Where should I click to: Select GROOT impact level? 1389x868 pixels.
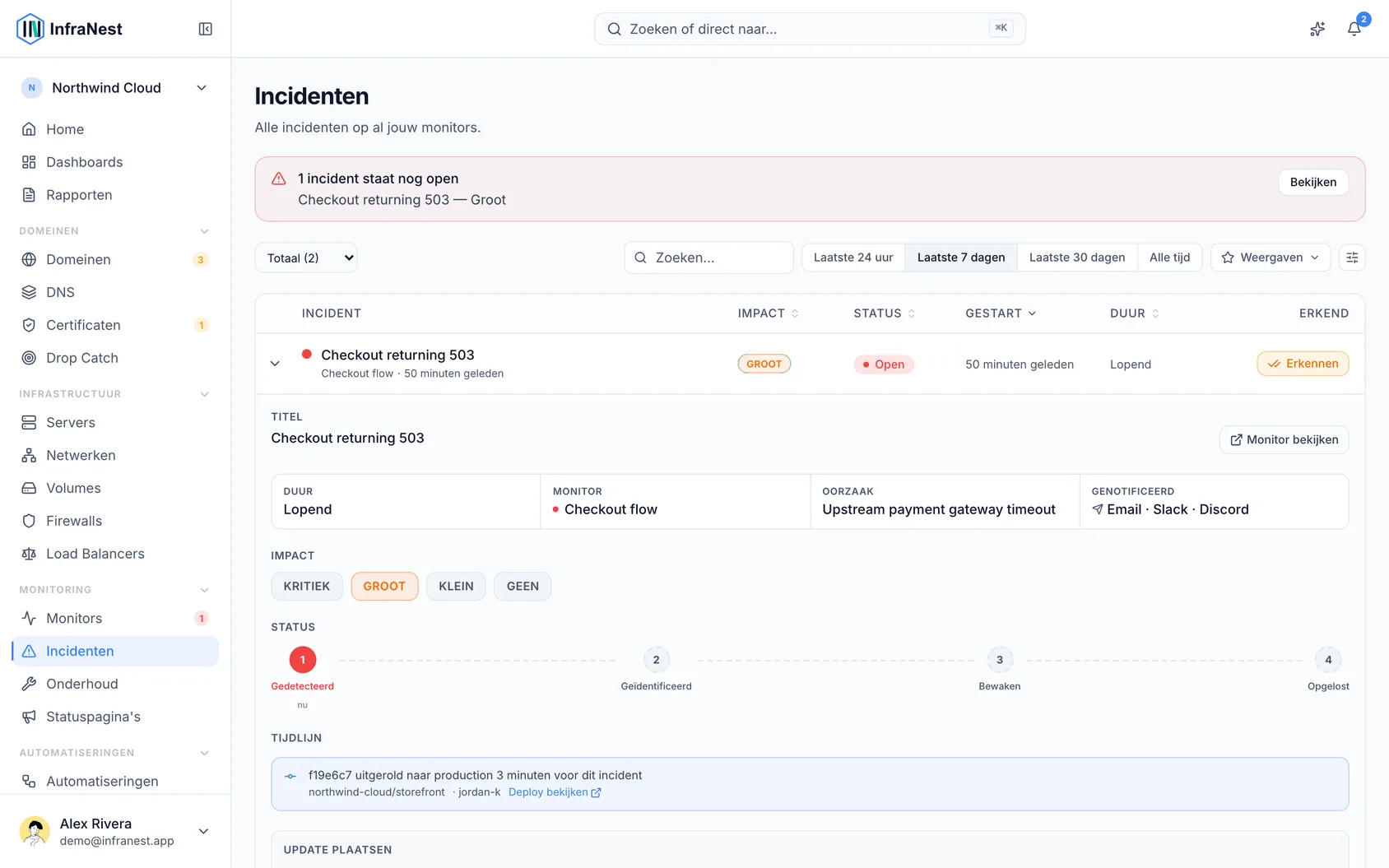click(384, 586)
